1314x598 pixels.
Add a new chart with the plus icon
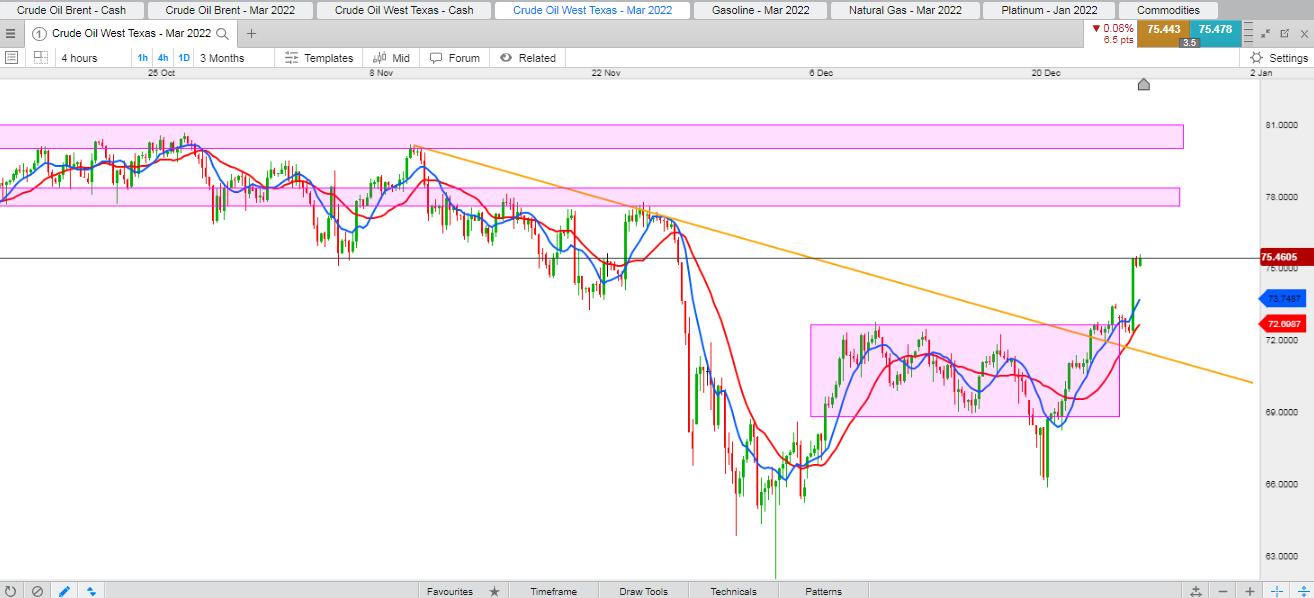pyautogui.click(x=251, y=33)
